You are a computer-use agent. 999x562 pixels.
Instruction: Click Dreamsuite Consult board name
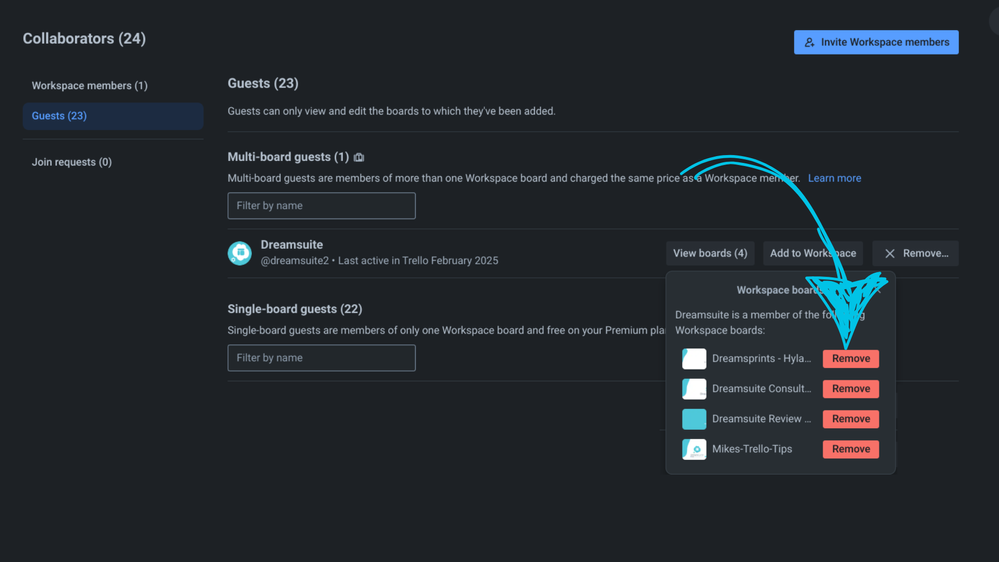(761, 389)
